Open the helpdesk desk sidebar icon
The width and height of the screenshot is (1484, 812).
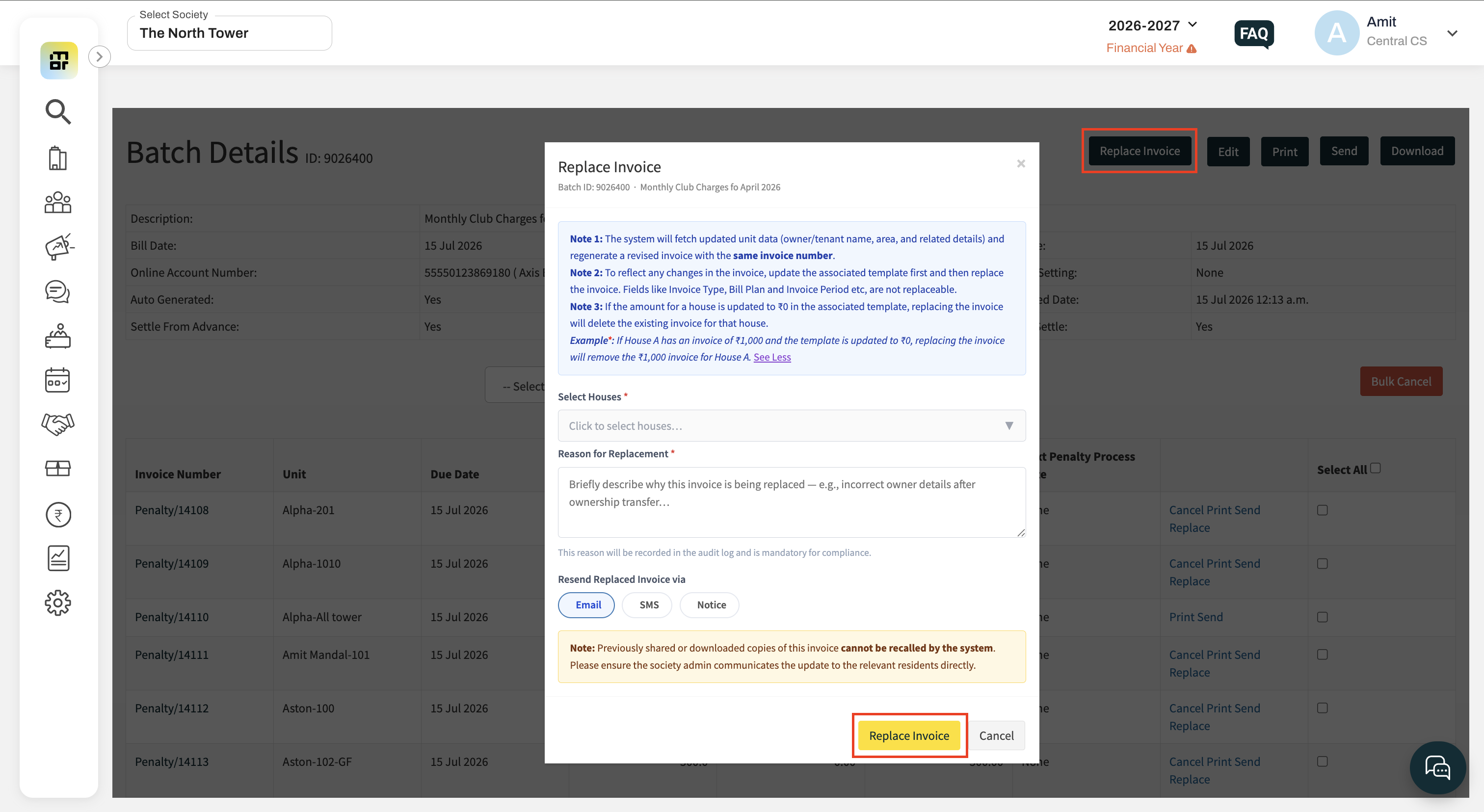click(x=57, y=336)
